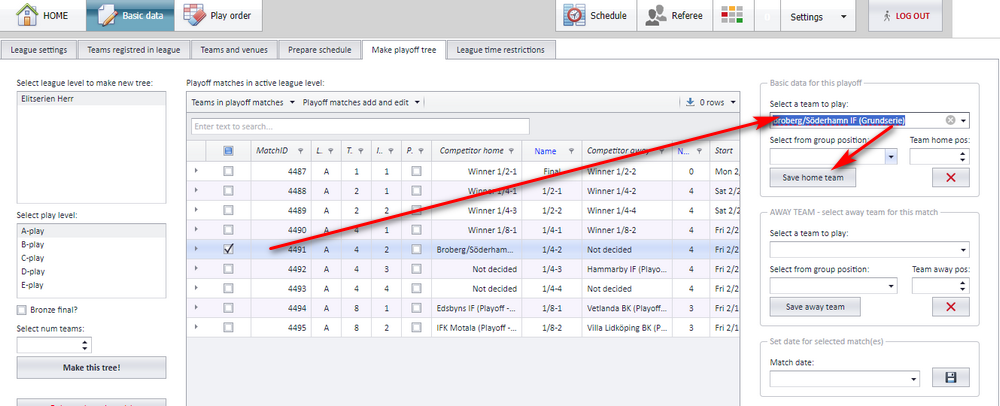Switch to Prepare schedule tab
Viewport: 1000px width, 406px height.
[320, 50]
